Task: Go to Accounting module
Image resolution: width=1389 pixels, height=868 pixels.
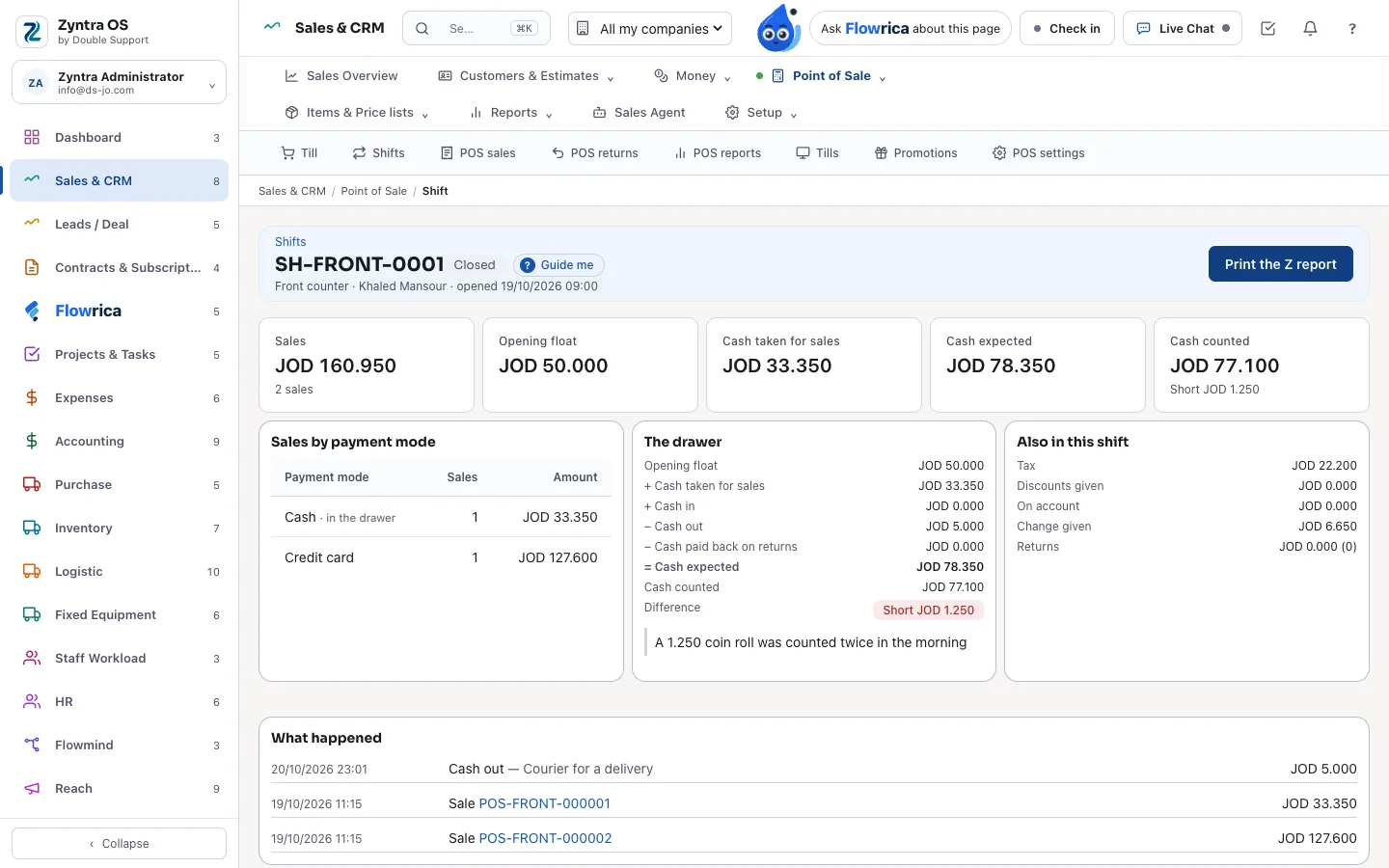Action: [x=120, y=442]
